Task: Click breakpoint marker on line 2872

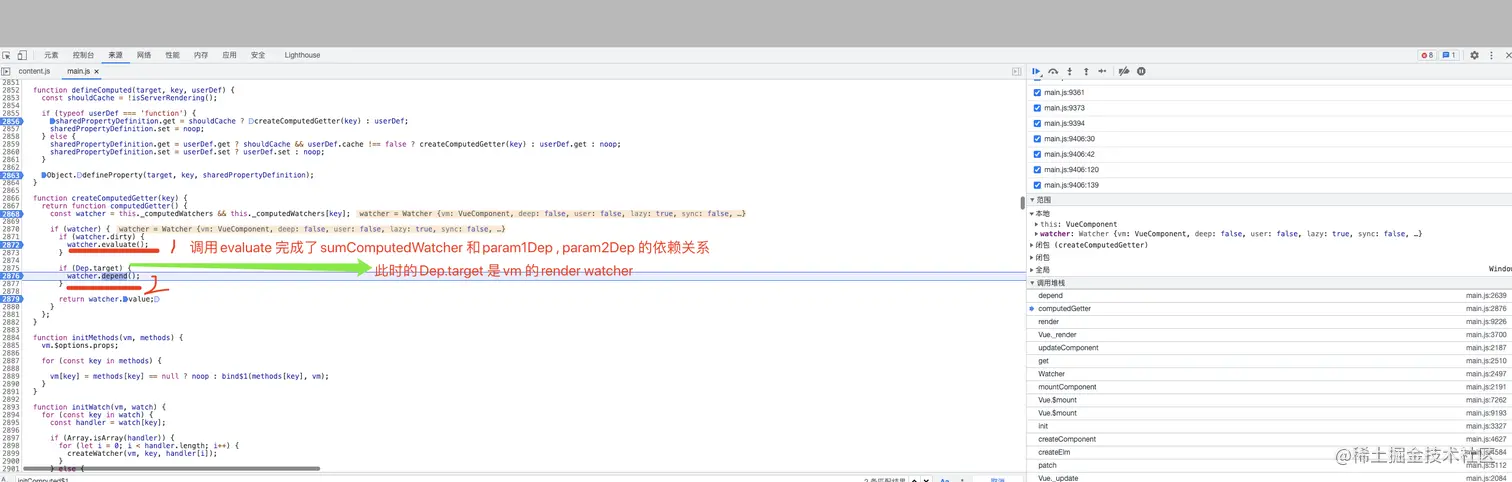Action: (11, 245)
